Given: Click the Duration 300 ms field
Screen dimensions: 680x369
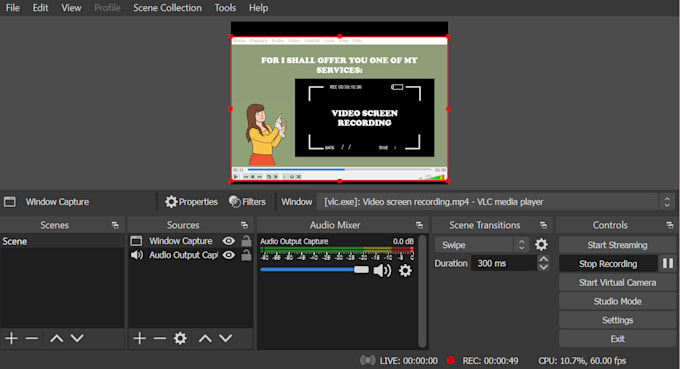Looking at the screenshot, I should click(x=503, y=263).
